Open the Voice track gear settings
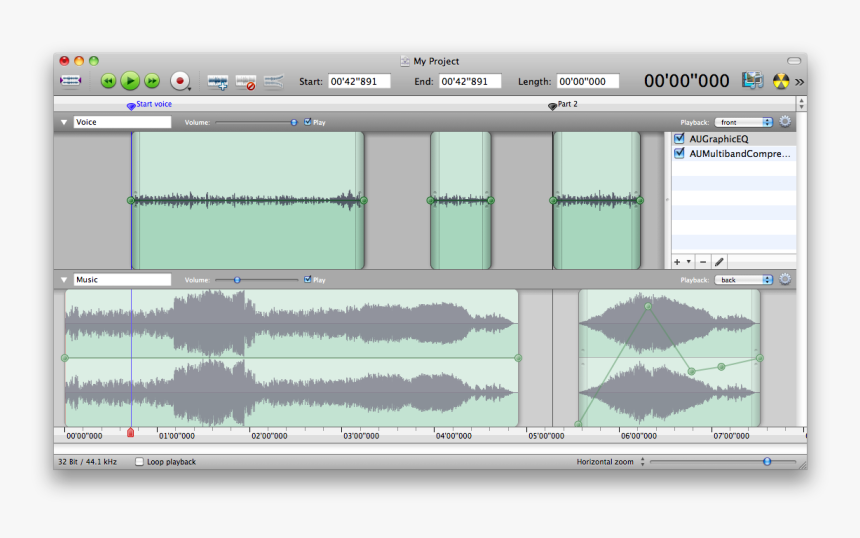The image size is (860, 538). [785, 122]
